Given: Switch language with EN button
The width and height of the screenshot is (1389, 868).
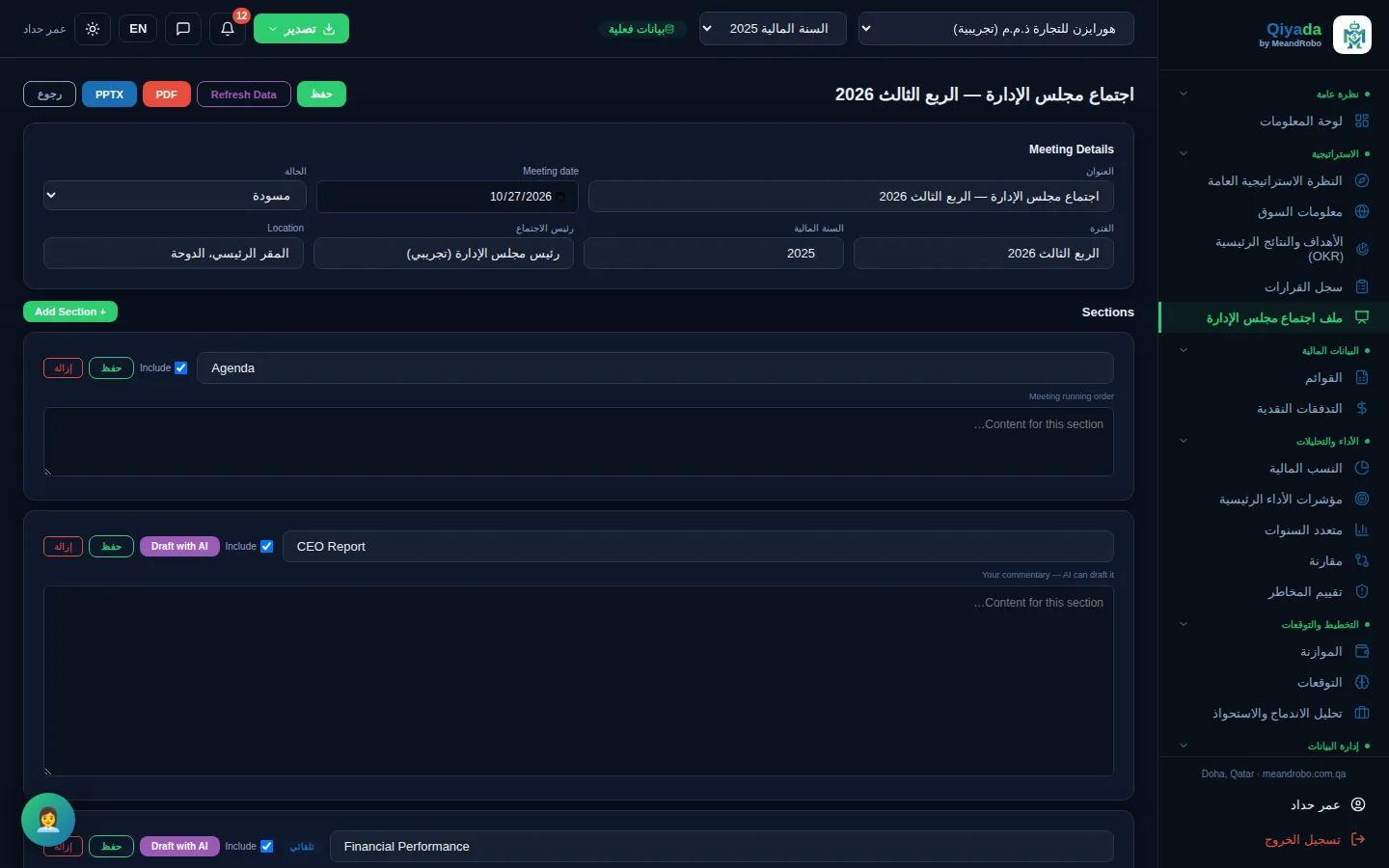Looking at the screenshot, I should tap(138, 29).
